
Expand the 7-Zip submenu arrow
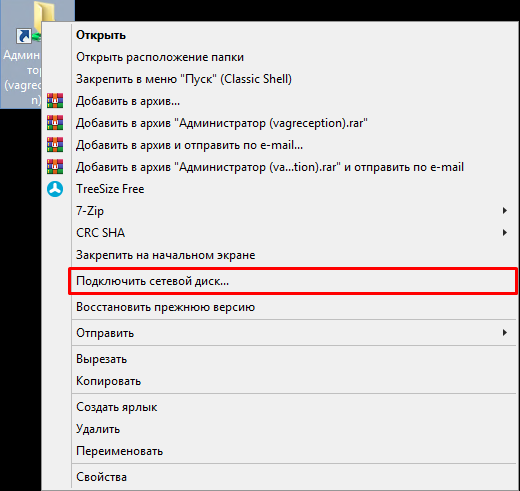tap(505, 211)
